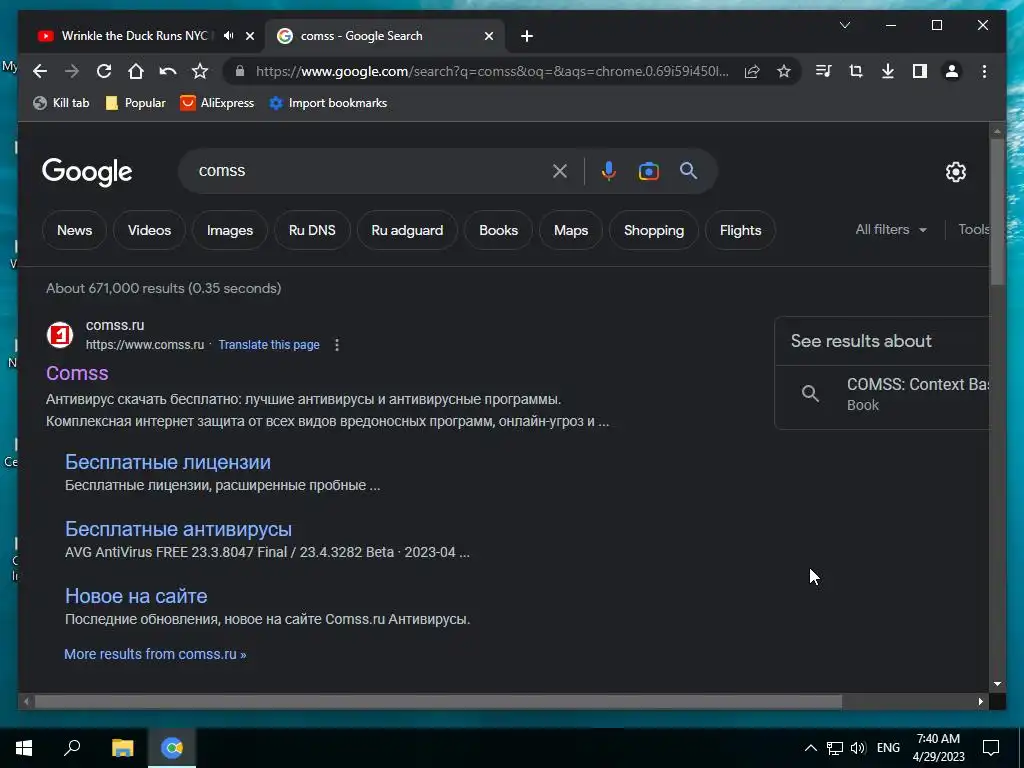The width and height of the screenshot is (1024, 768).
Task: Open the AliExpress bookmark
Action: point(217,103)
